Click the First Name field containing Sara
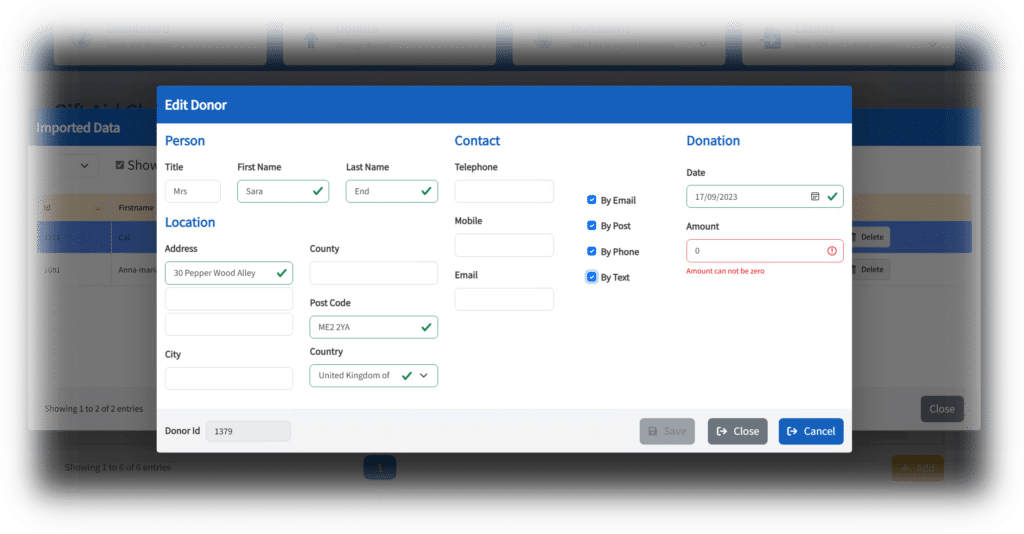 click(283, 191)
